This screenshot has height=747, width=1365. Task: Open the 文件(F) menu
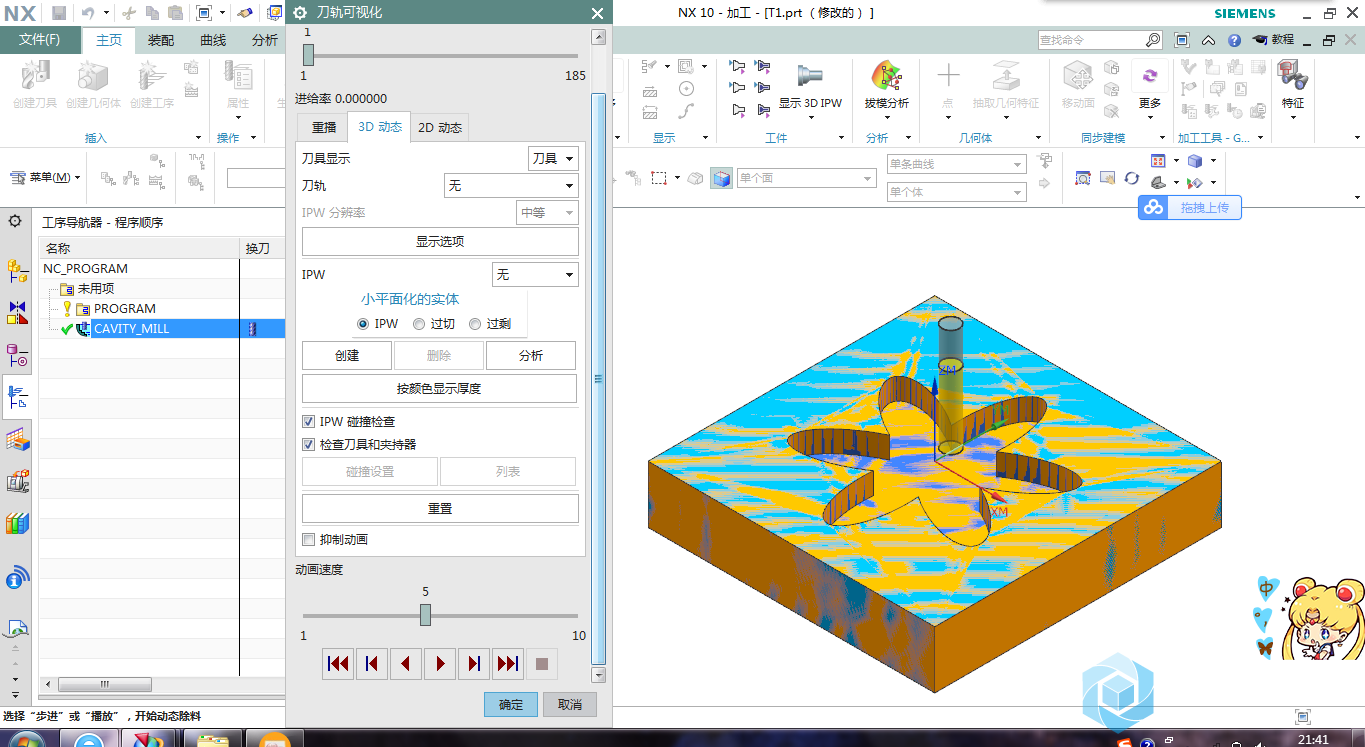tap(40, 40)
